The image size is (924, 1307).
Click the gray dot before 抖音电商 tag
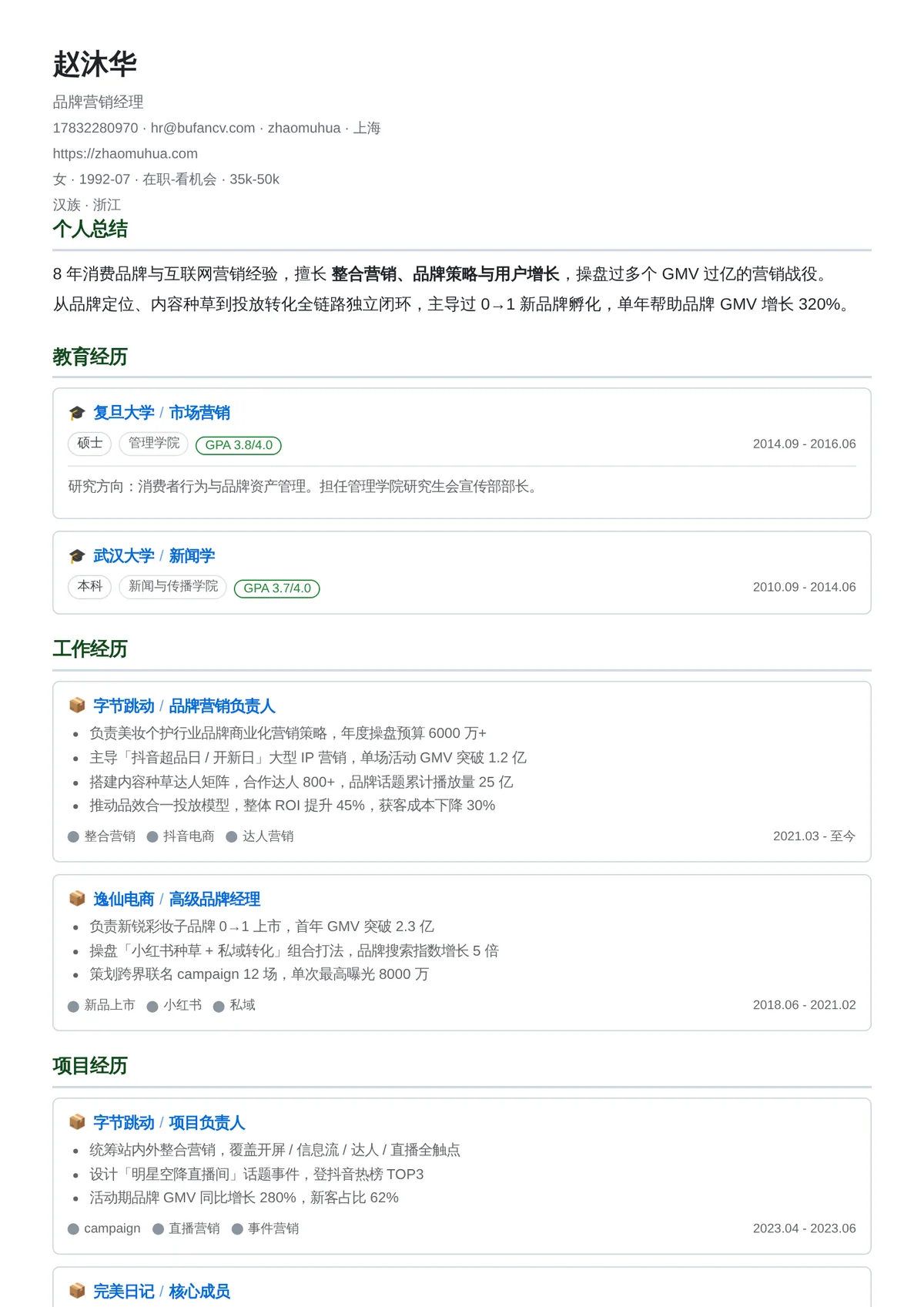pyautogui.click(x=152, y=837)
